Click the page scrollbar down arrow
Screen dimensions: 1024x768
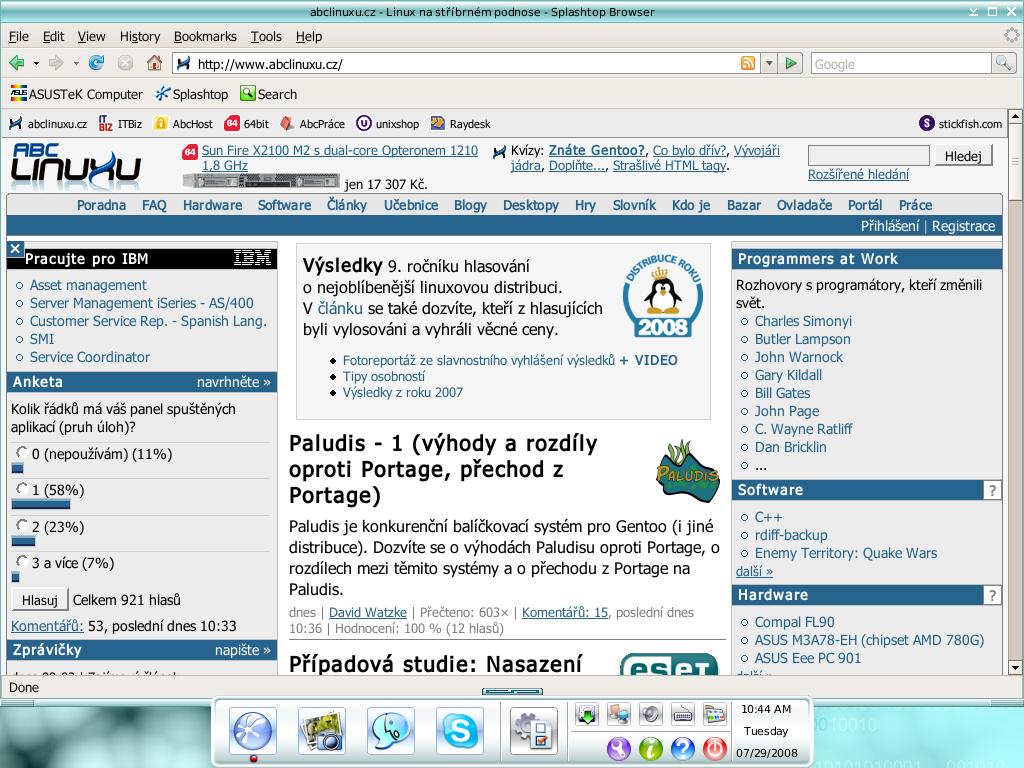[x=1015, y=667]
